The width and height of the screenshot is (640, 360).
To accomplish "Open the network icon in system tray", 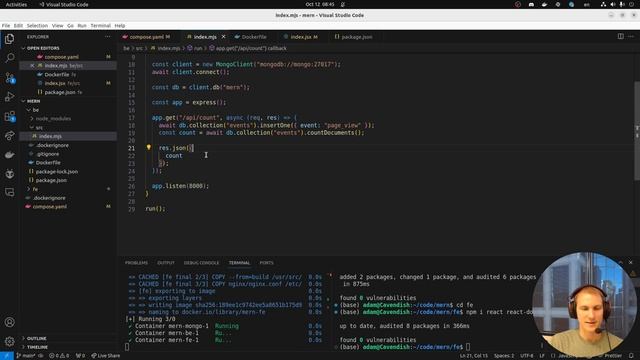I will click(x=603, y=4).
